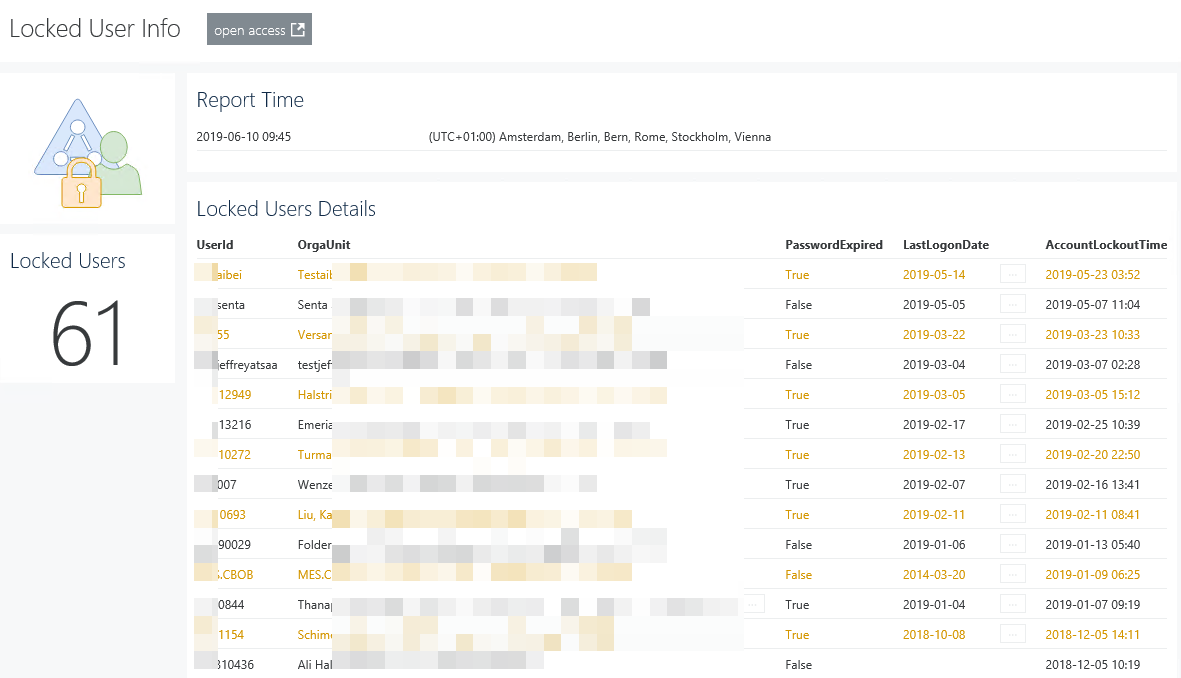
Task: Sort by the AccountLockoutTime column header
Action: pos(1106,244)
